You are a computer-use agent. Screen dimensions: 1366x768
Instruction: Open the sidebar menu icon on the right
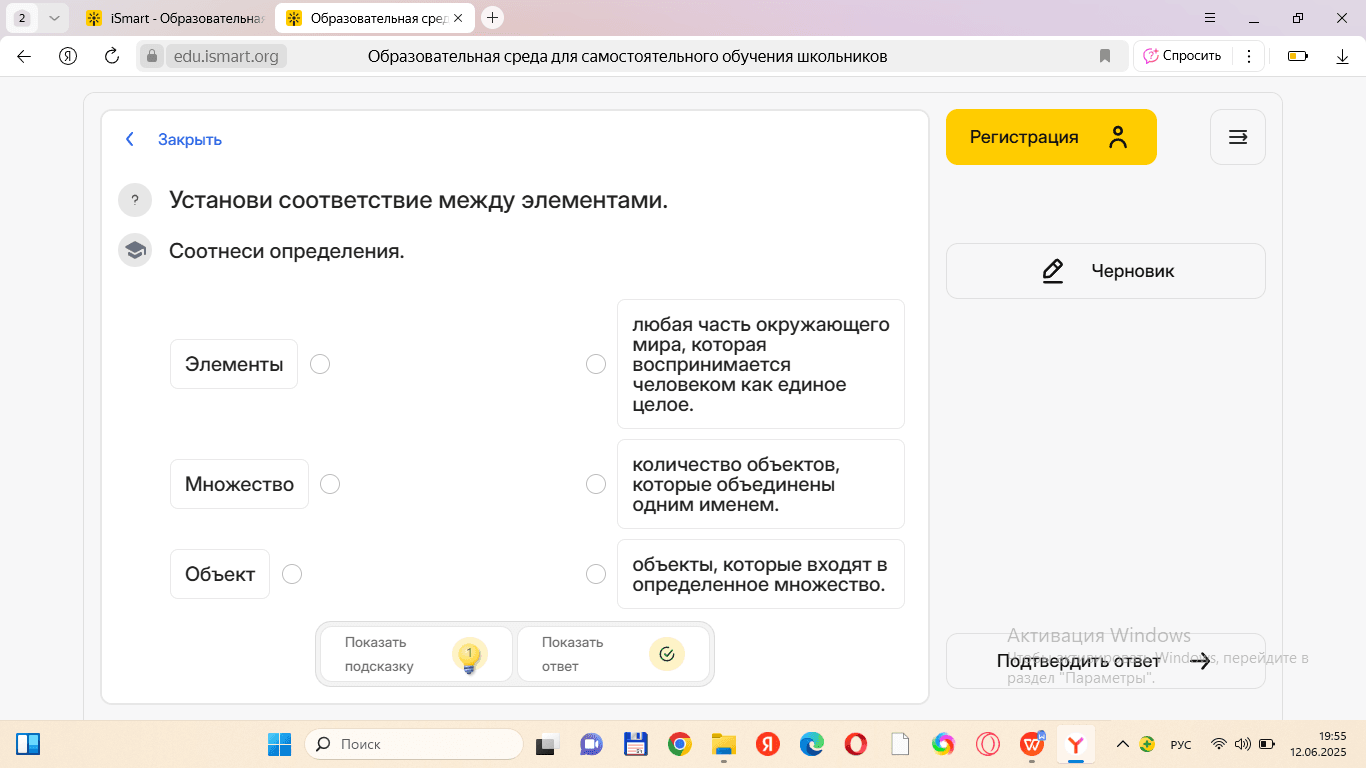tap(1237, 137)
